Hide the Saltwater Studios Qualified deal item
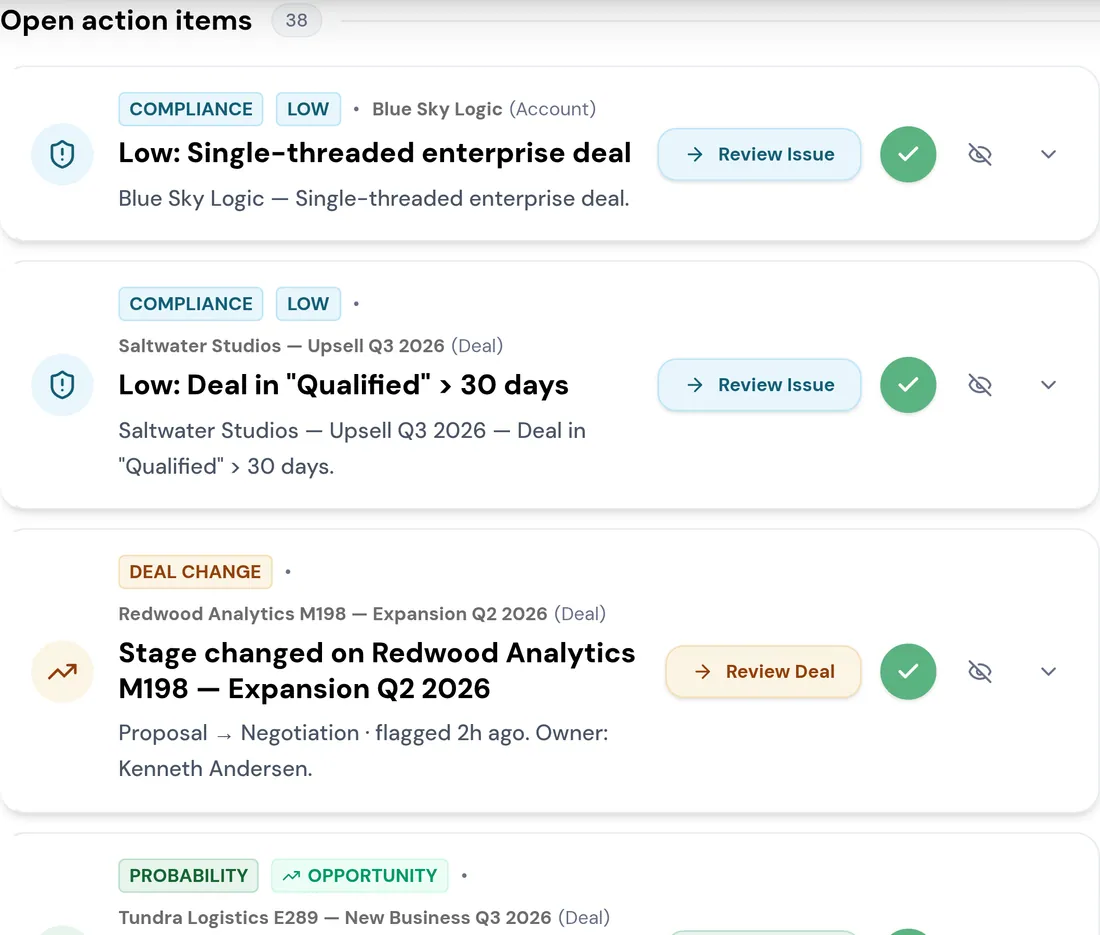Screen dimensions: 1100x935 point(979,385)
